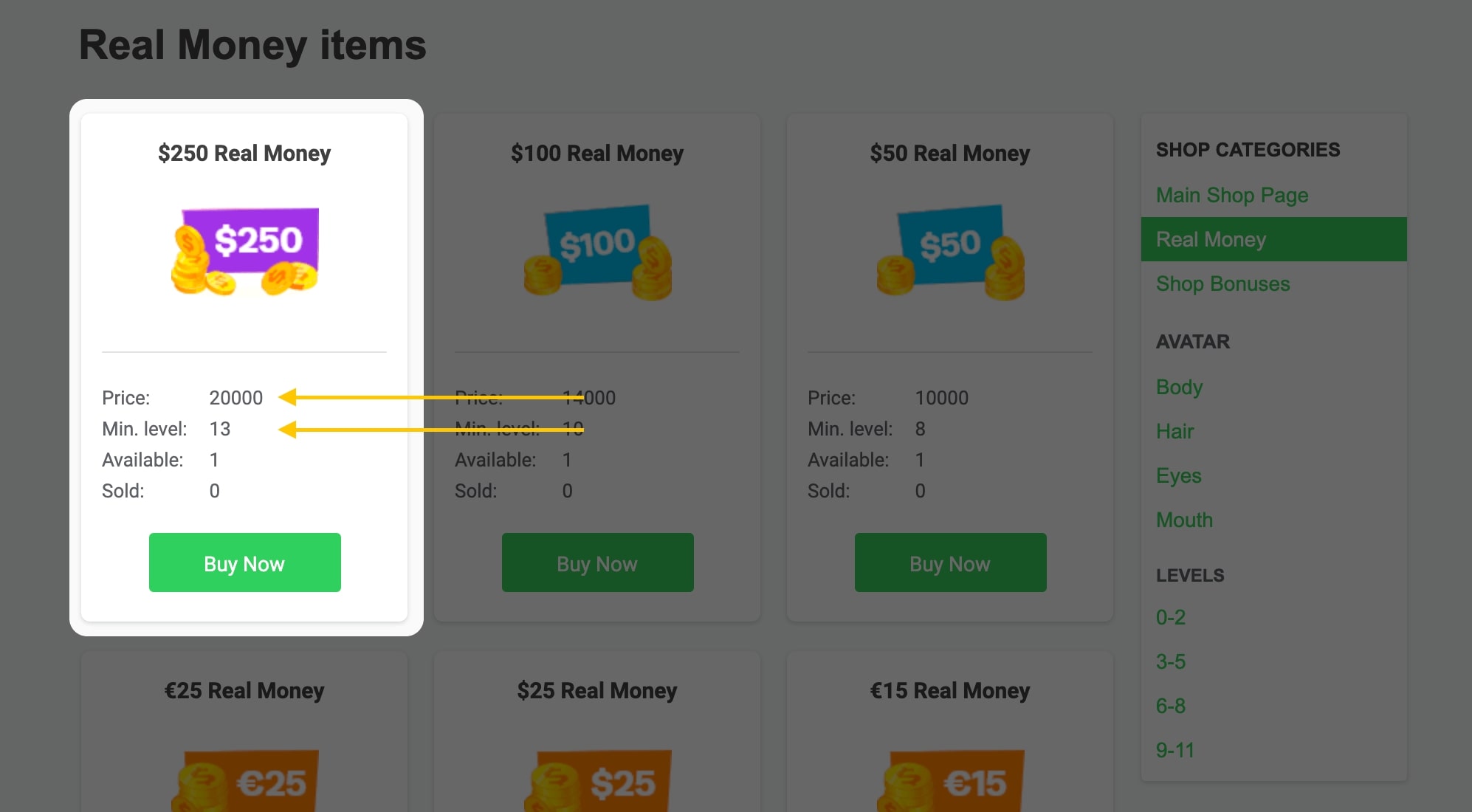The width and height of the screenshot is (1472, 812).
Task: Open the Shop Bonuses category
Action: [x=1222, y=283]
